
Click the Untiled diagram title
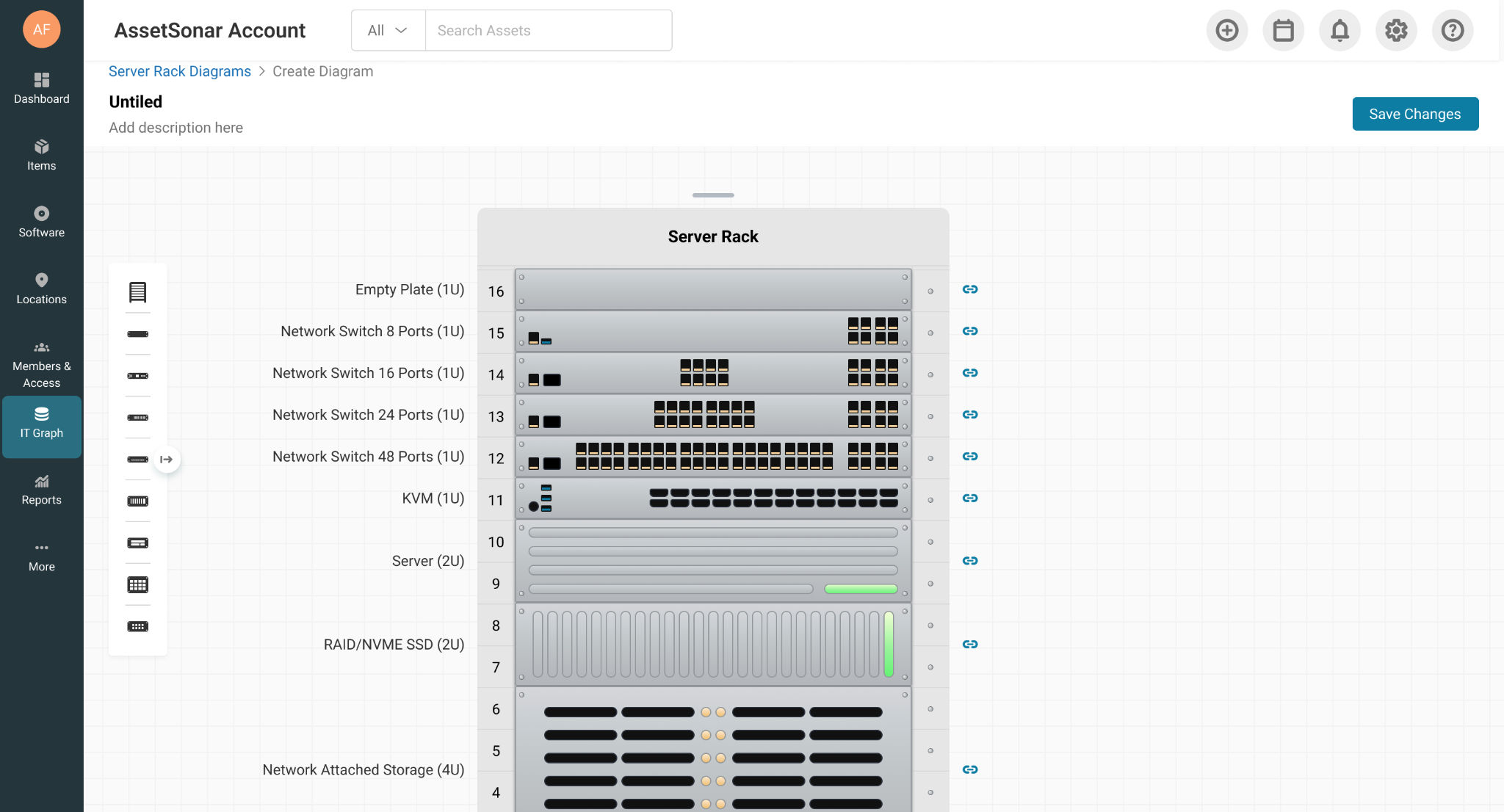[136, 101]
